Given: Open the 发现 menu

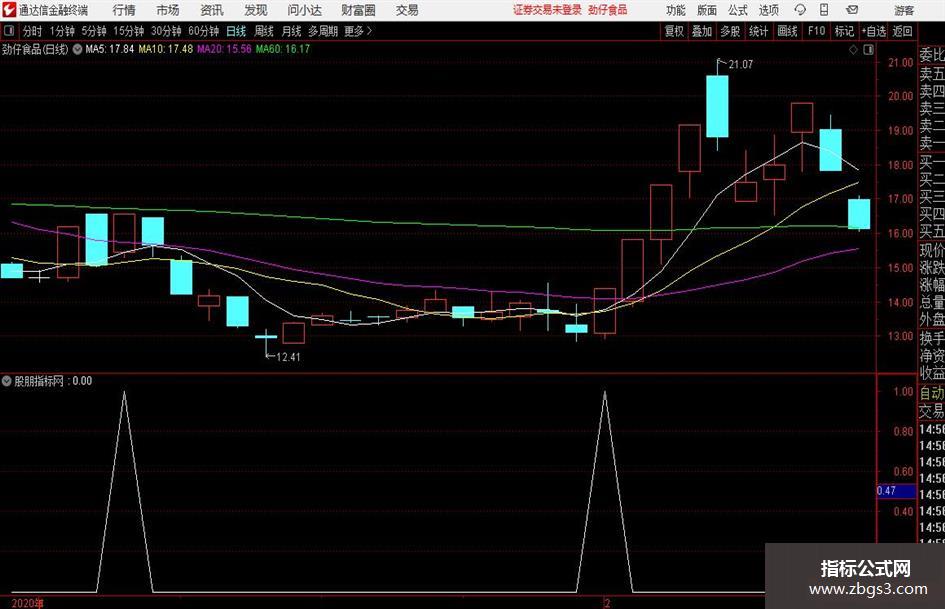Looking at the screenshot, I should pyautogui.click(x=256, y=10).
